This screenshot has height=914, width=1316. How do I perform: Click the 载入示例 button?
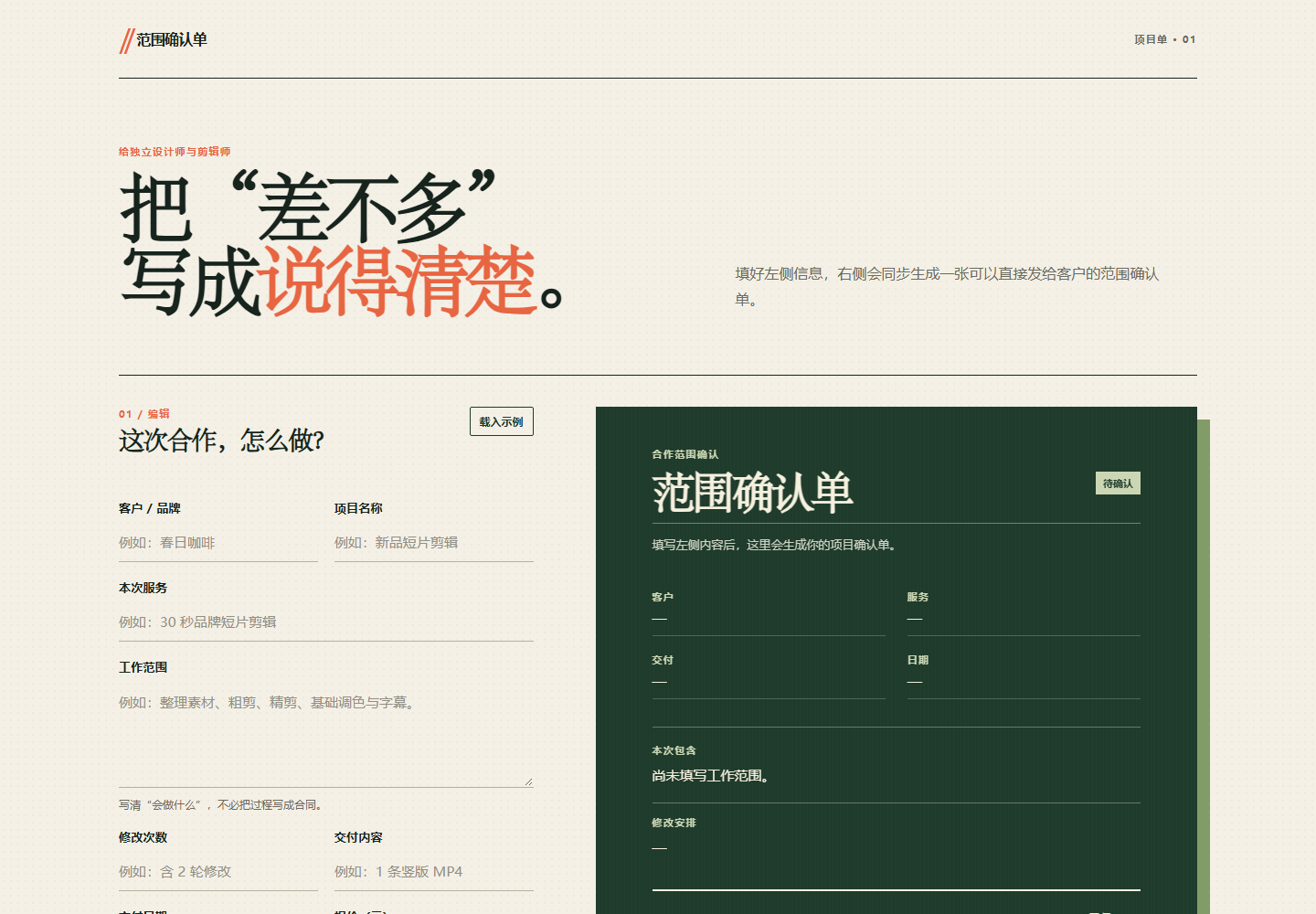(502, 421)
